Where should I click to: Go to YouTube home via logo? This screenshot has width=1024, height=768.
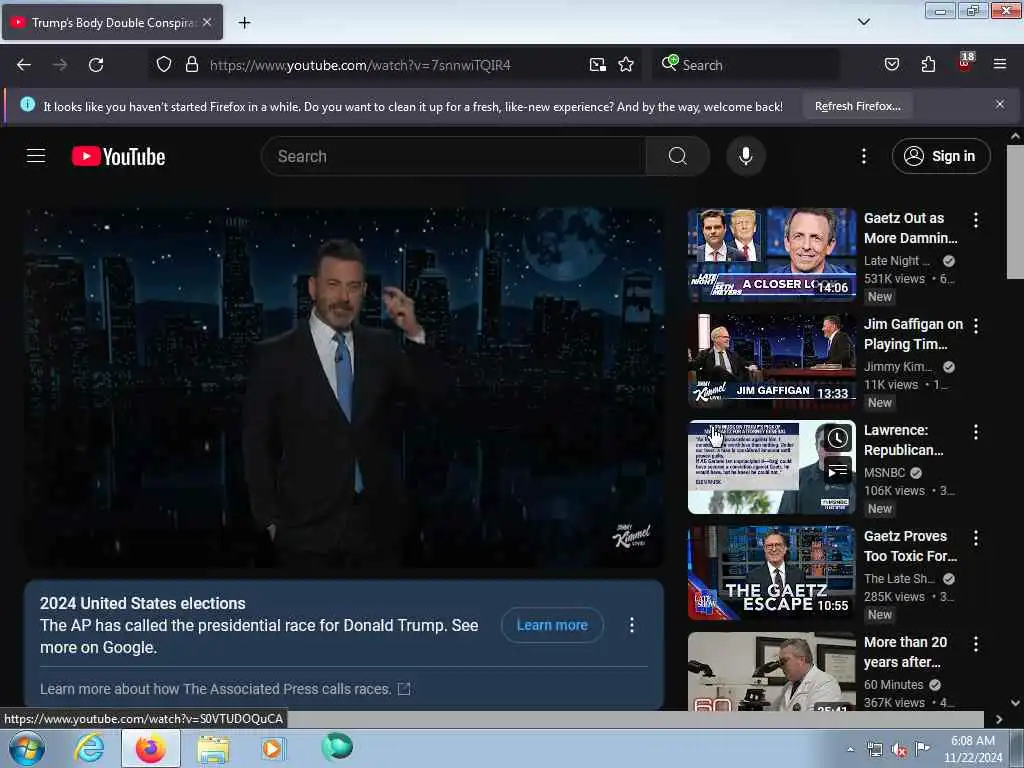click(x=118, y=157)
